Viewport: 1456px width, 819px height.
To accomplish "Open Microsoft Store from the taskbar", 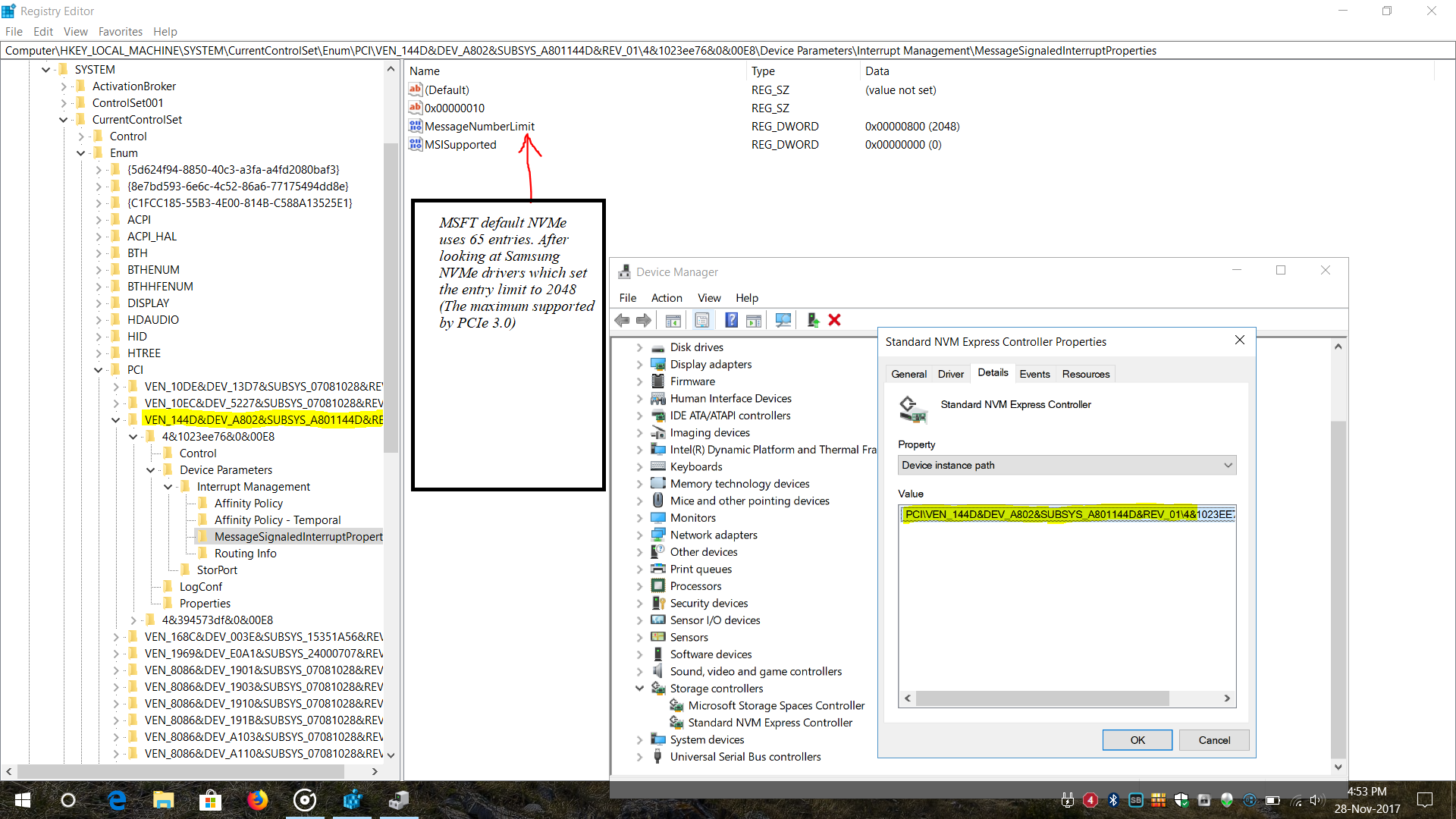I will (x=210, y=800).
